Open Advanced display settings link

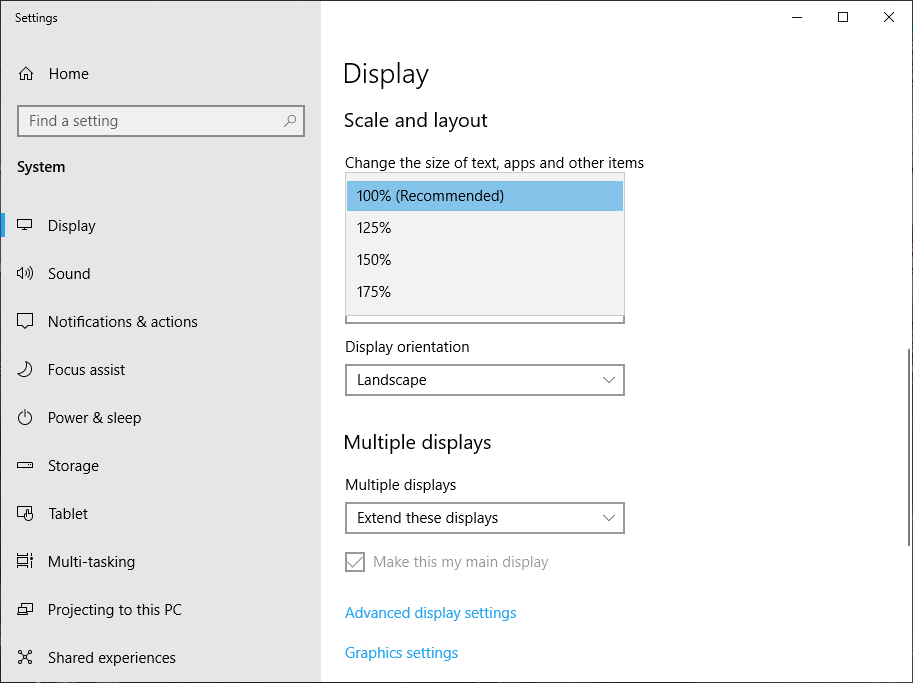[x=430, y=613]
